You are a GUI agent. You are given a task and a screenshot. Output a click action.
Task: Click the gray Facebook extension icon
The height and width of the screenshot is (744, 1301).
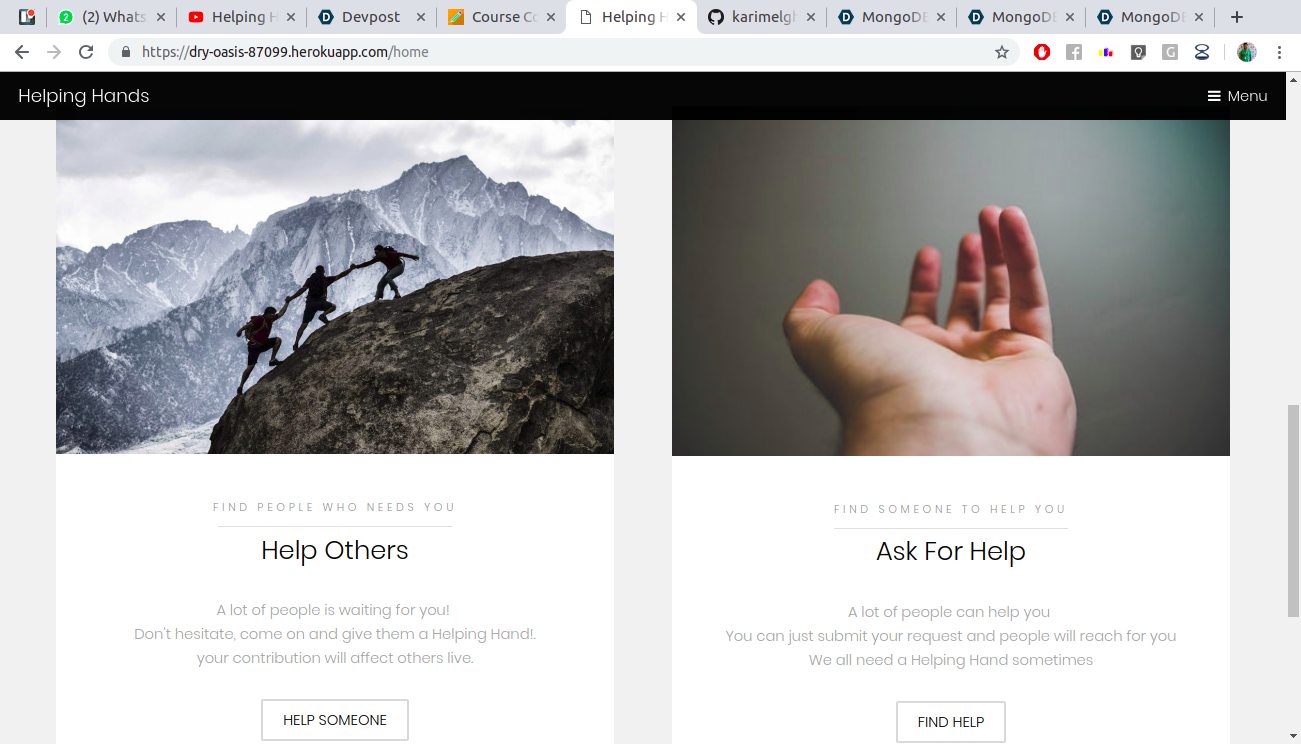(x=1074, y=52)
